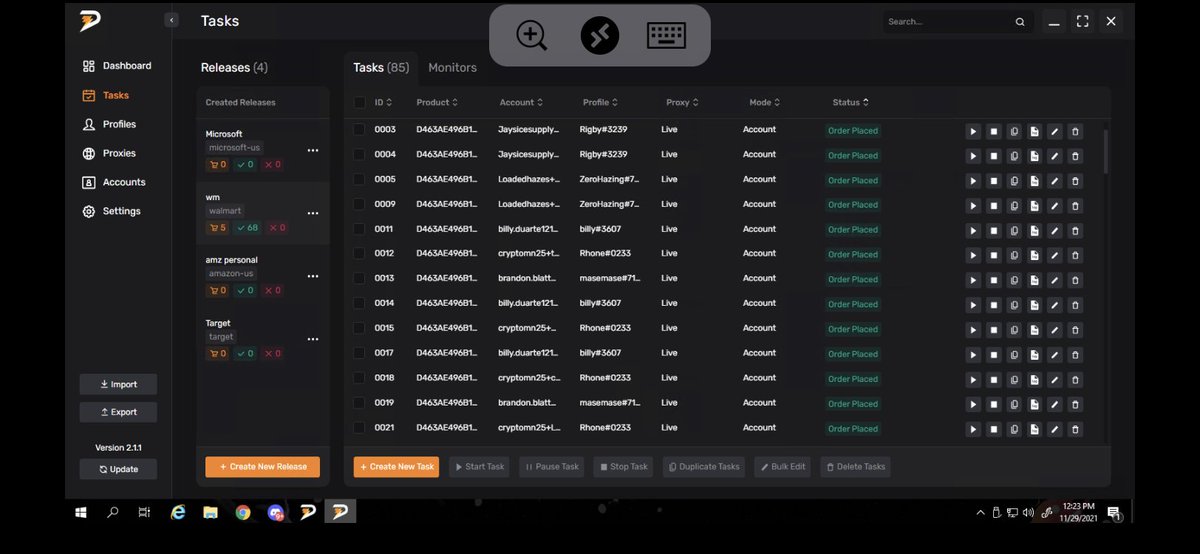Select the checkbox for task 0005
This screenshot has height=554, width=1200.
coord(360,179)
